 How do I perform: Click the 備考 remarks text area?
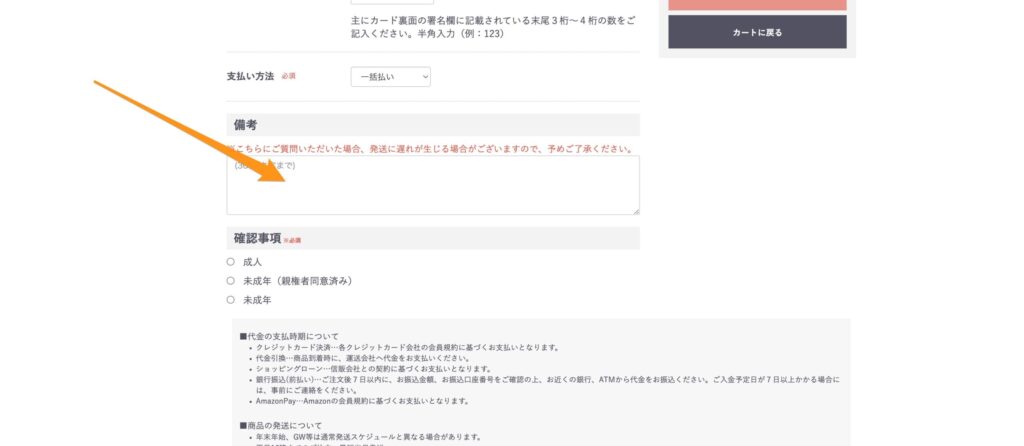point(433,185)
